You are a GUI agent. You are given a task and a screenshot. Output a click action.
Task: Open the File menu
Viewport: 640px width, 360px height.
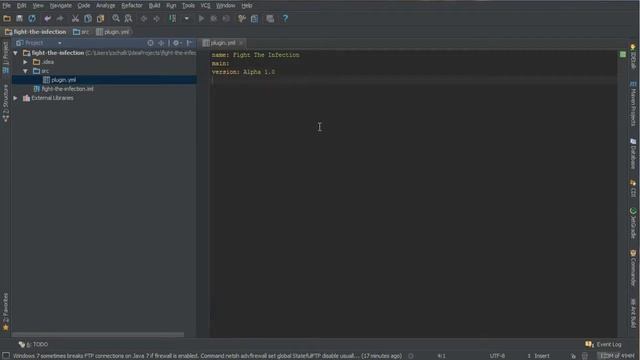(x=7, y=6)
